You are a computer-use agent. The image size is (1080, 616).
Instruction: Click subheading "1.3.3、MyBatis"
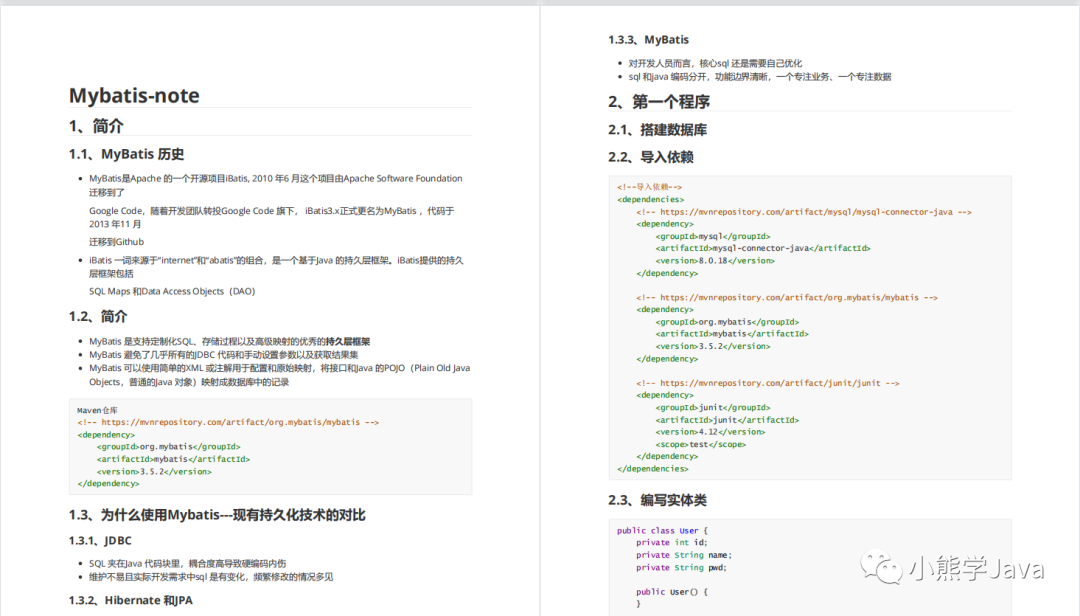click(x=648, y=40)
